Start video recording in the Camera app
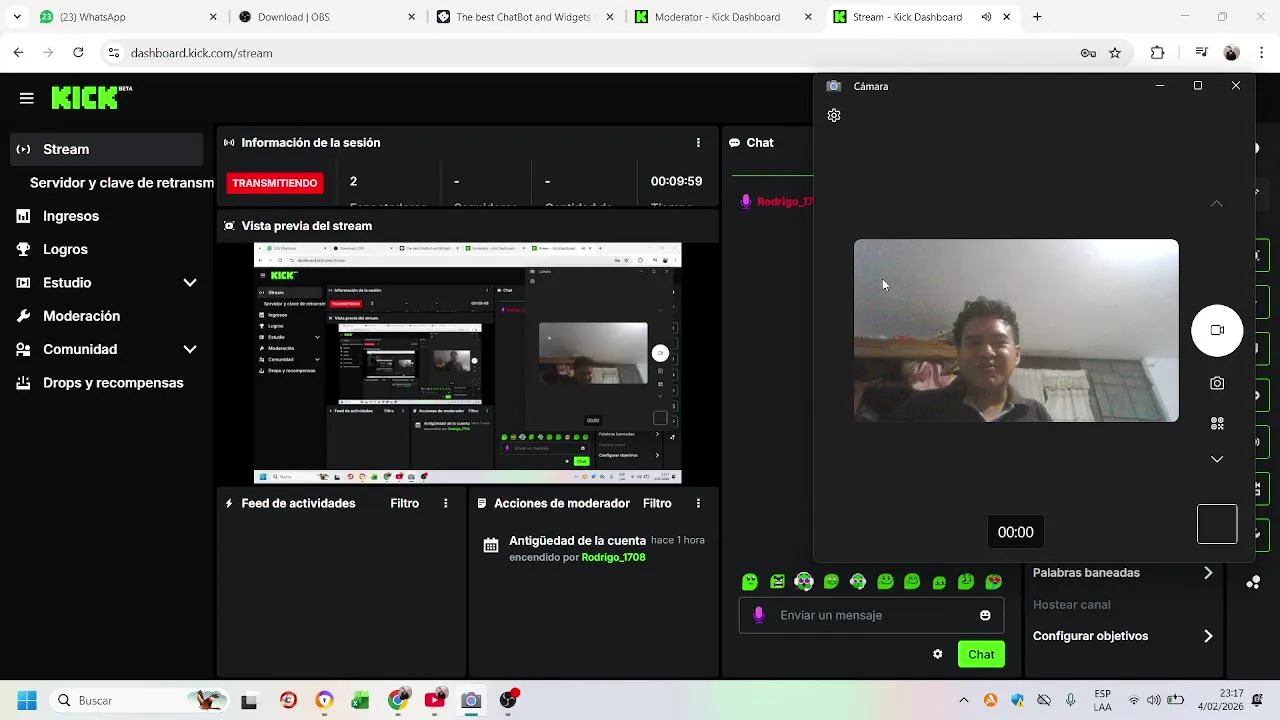The width and height of the screenshot is (1280, 720). click(1217, 330)
